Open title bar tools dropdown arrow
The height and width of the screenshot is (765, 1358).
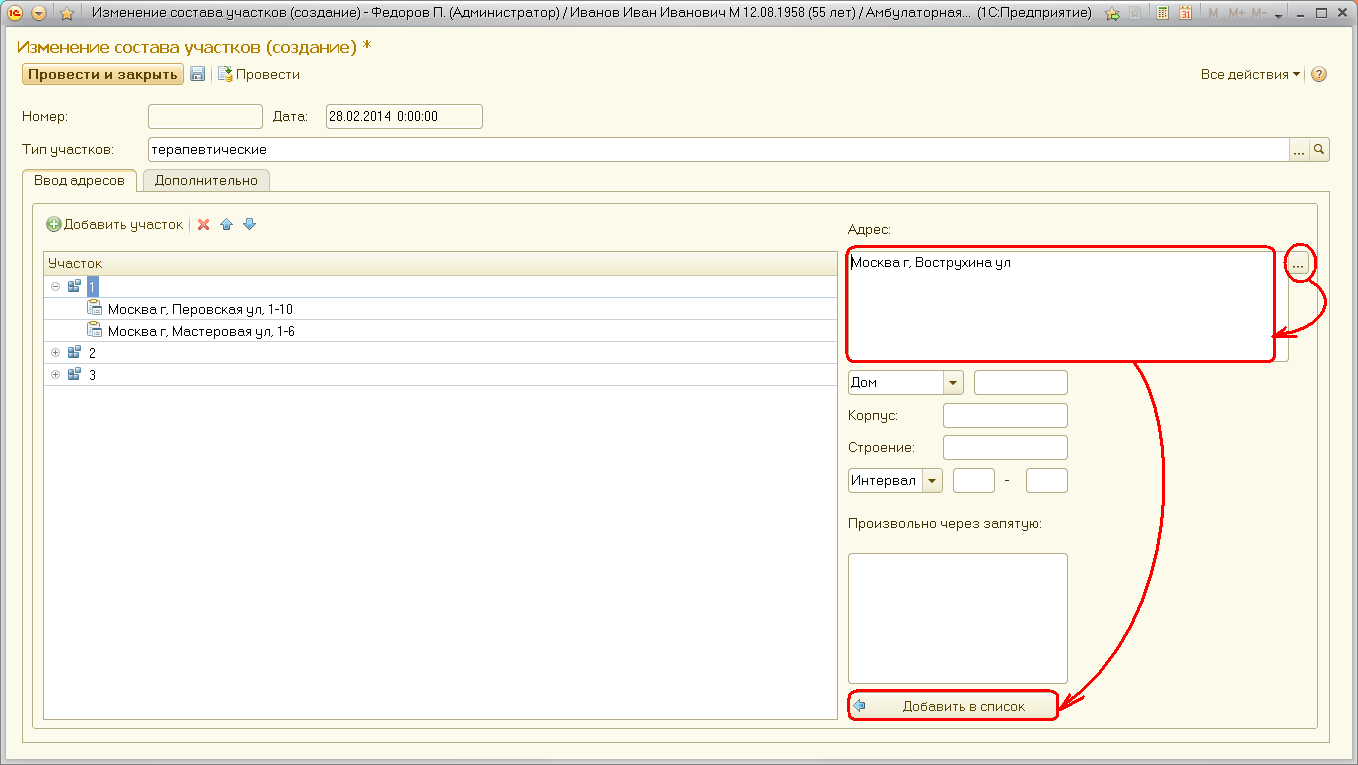[x=1279, y=16]
